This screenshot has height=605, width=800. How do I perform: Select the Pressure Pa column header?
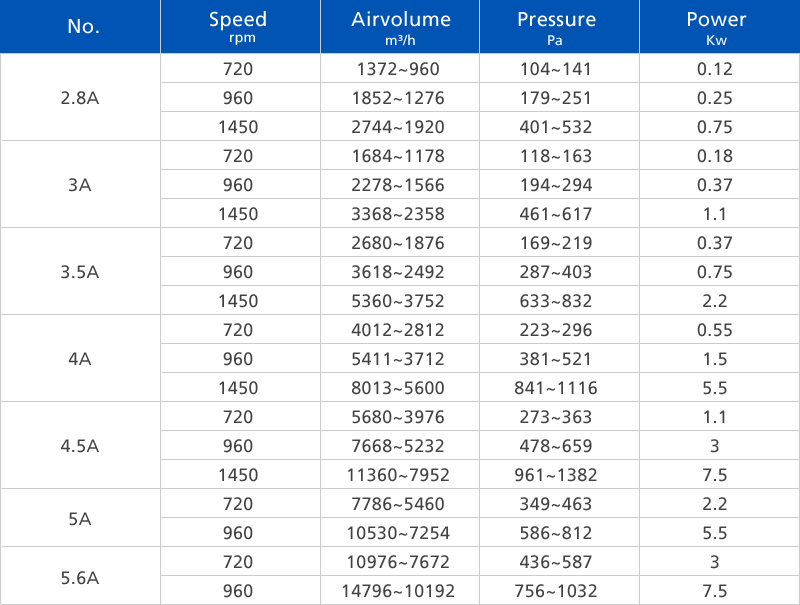[x=557, y=27]
